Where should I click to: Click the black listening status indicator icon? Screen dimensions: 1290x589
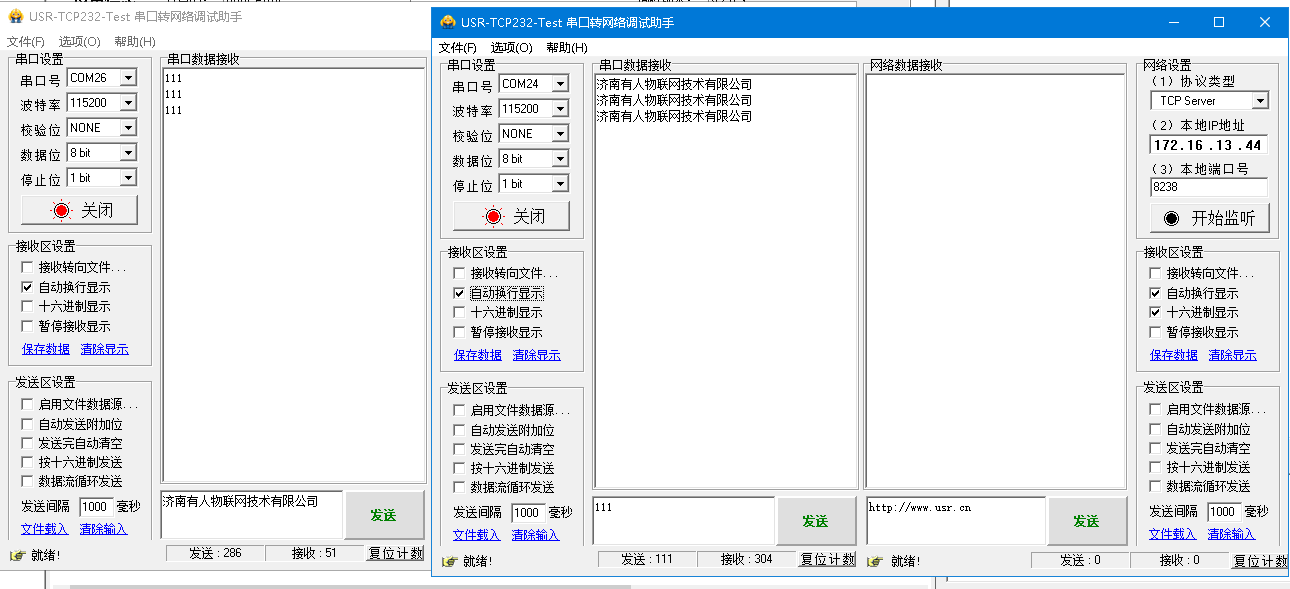pyautogui.click(x=1171, y=218)
